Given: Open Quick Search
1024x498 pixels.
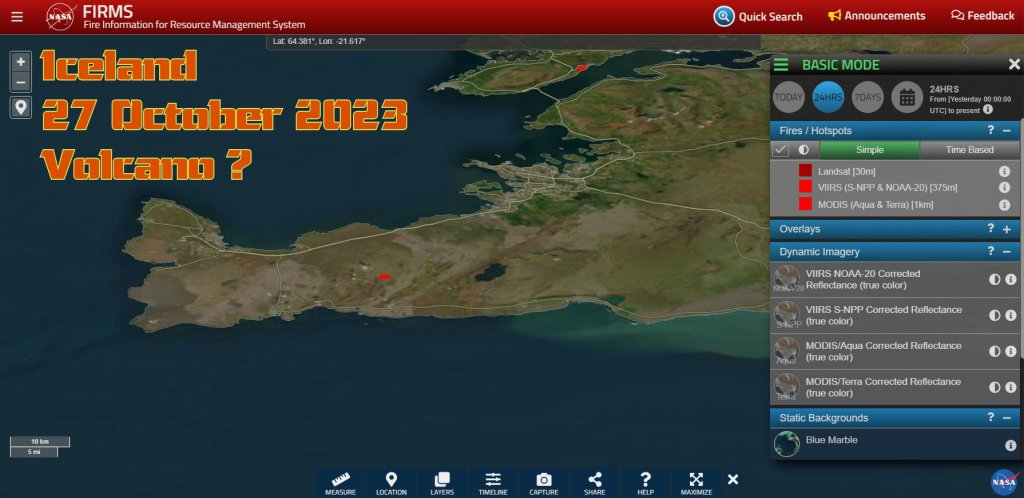Looking at the screenshot, I should (759, 16).
